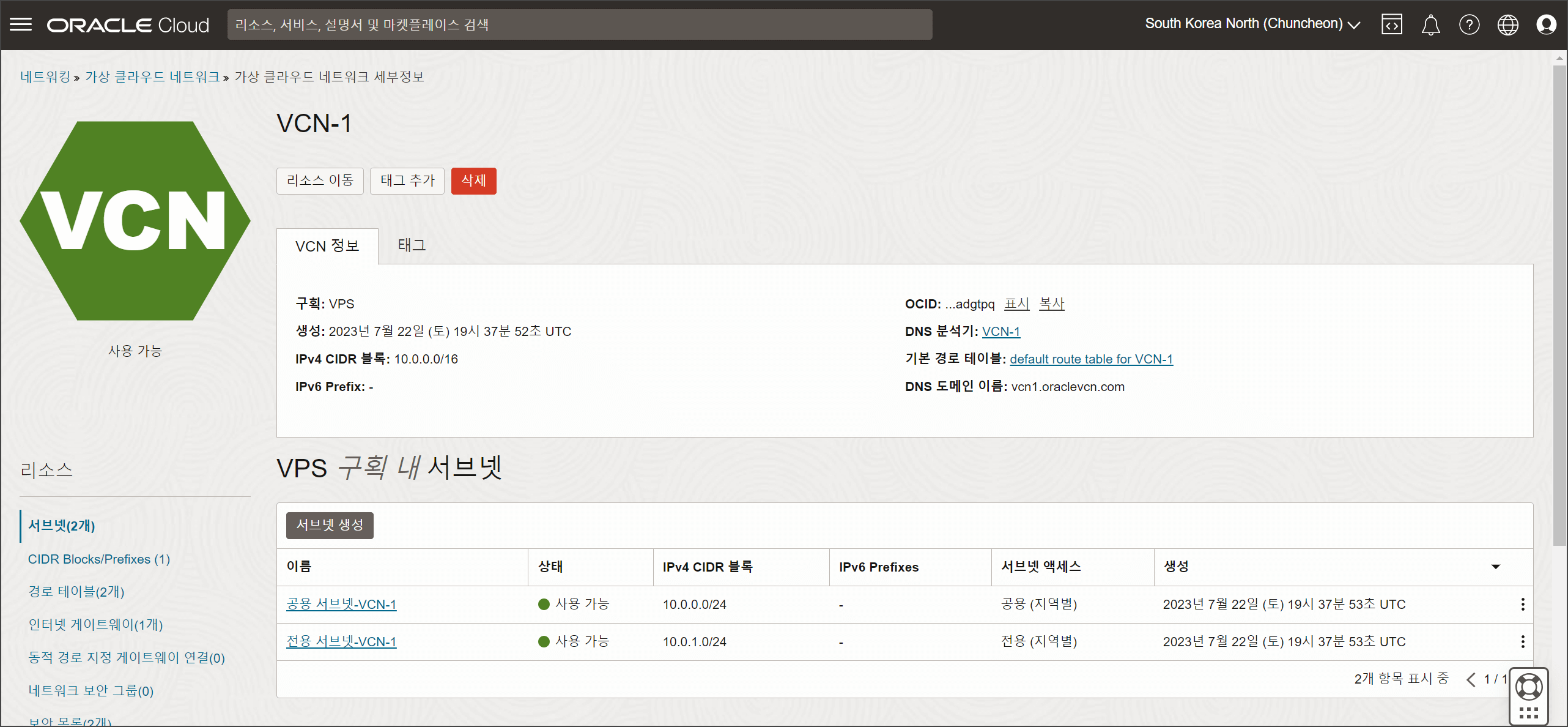Open the 전용 서브넷-VCN-1 link
This screenshot has width=1568, height=727.
(341, 642)
